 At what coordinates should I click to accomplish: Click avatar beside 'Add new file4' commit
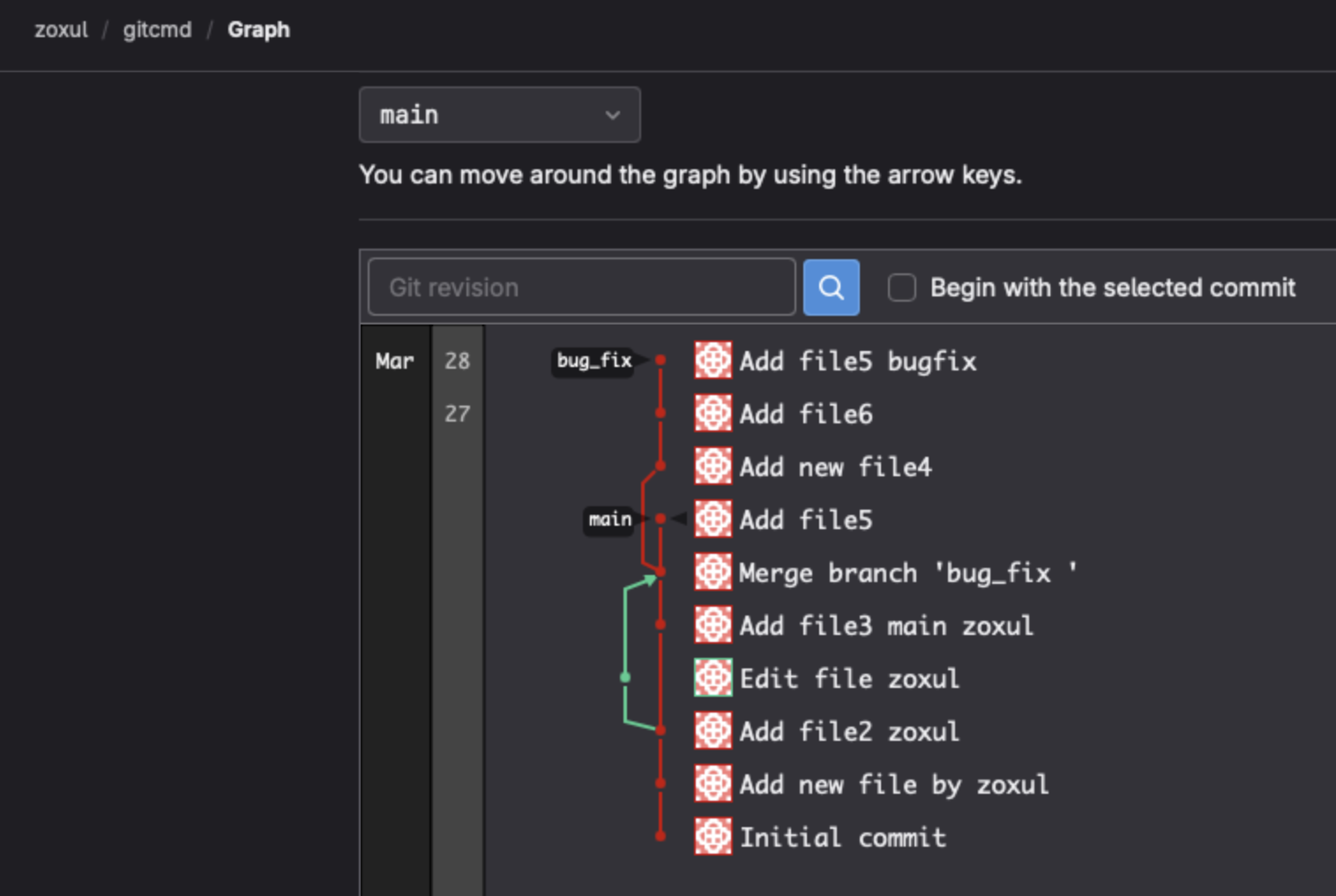coord(713,466)
